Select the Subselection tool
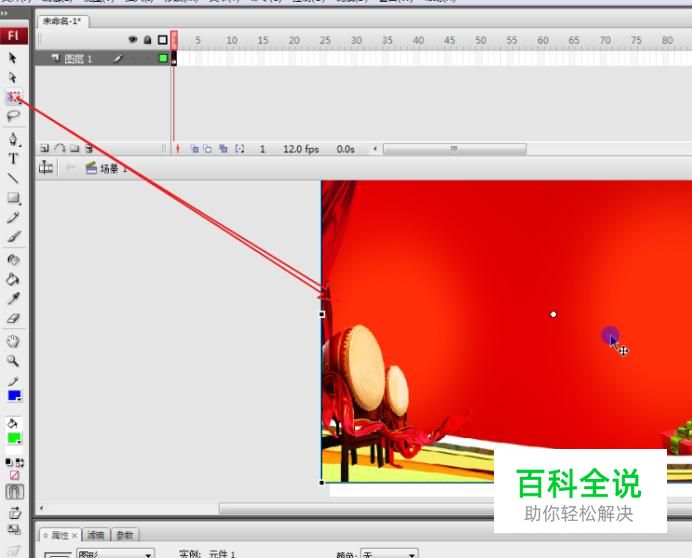This screenshot has height=558, width=692. tap(12, 78)
